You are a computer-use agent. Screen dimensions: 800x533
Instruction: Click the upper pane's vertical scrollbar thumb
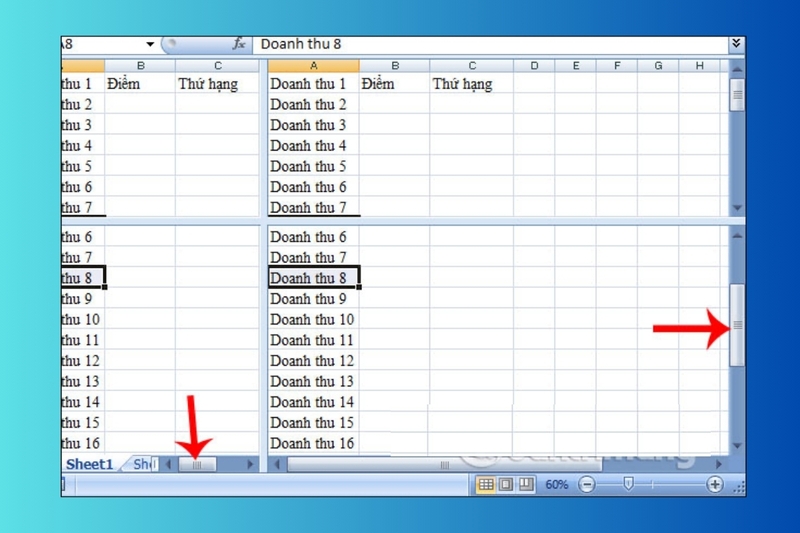737,95
